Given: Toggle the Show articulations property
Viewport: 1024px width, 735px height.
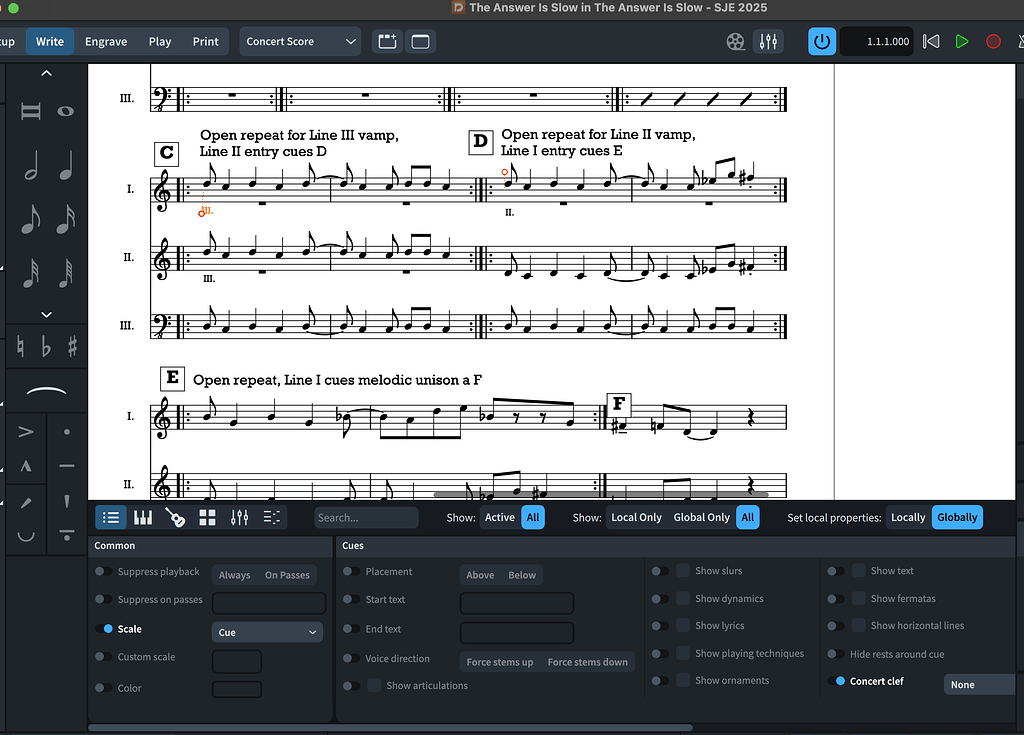Looking at the screenshot, I should pyautogui.click(x=353, y=685).
